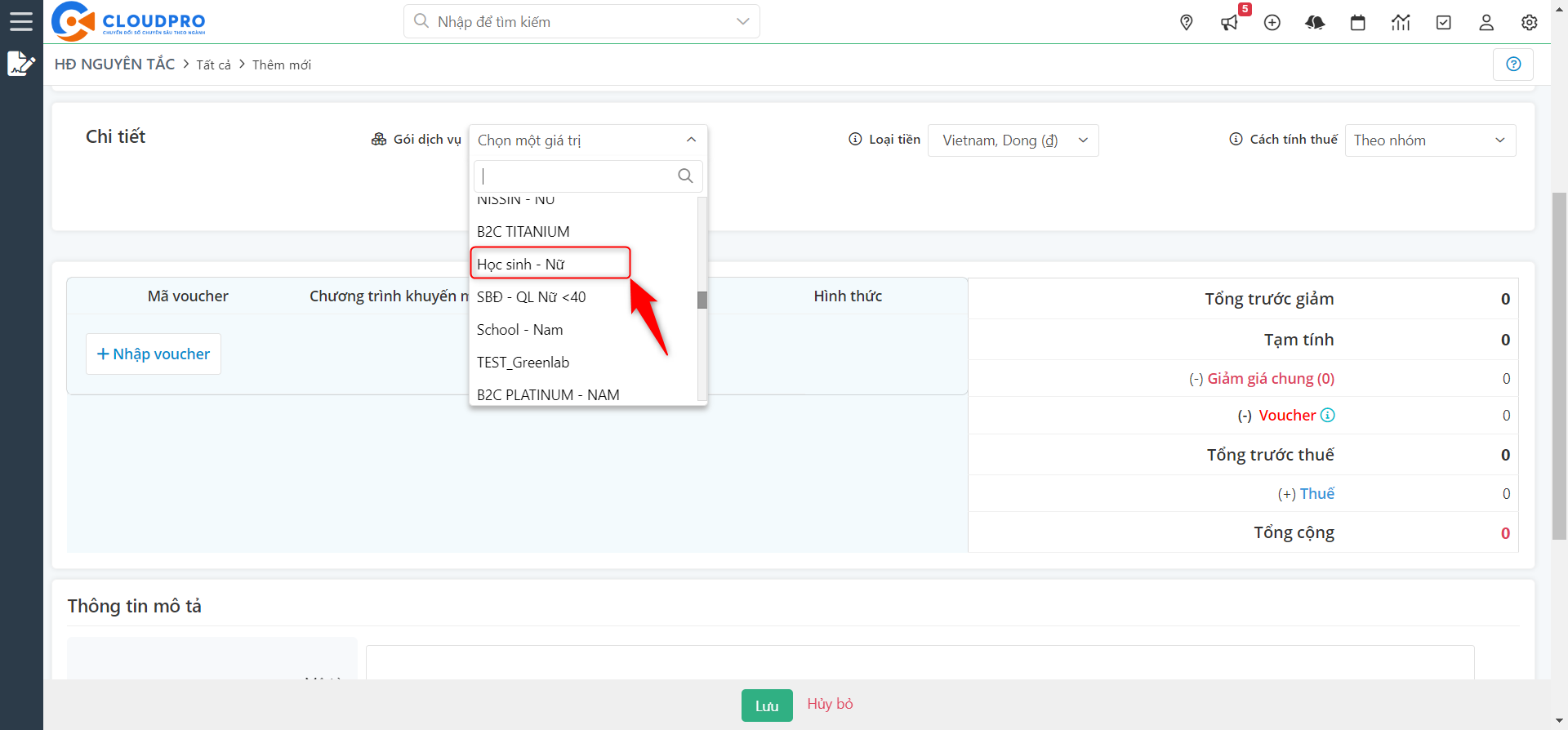This screenshot has height=730, width=1568.
Task: Click the Tạm tính label
Action: click(1298, 340)
